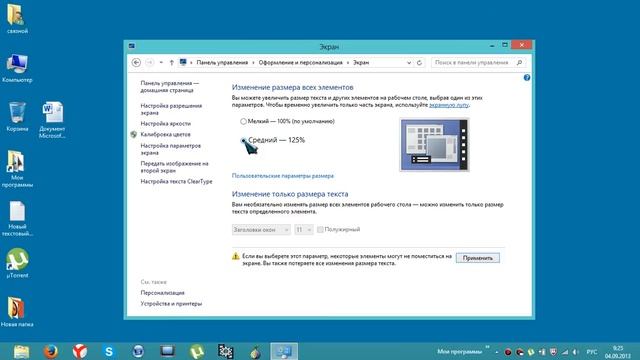Screen dimensions: 640x360
Task: Open Передать изображение на второй экран
Action: tap(174, 167)
